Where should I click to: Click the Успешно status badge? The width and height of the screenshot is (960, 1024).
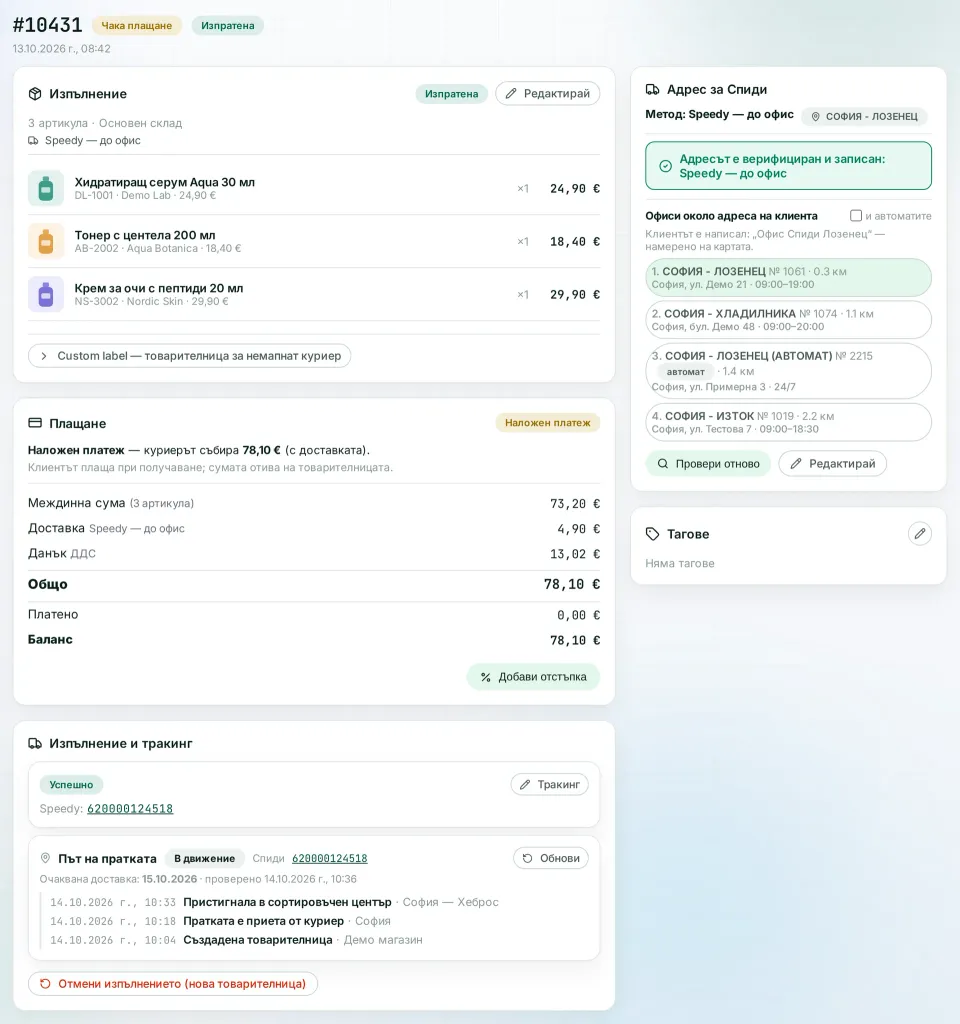(71, 784)
